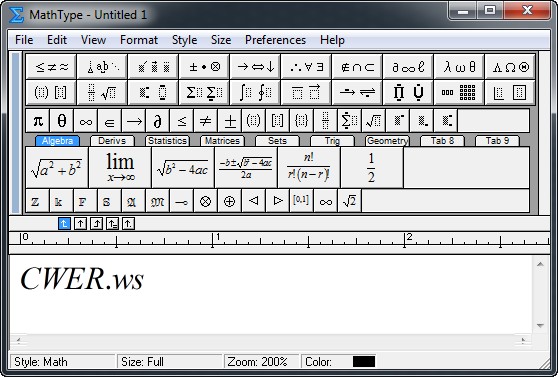Open the integral templates palette
558x377 pixels.
(x=255, y=93)
